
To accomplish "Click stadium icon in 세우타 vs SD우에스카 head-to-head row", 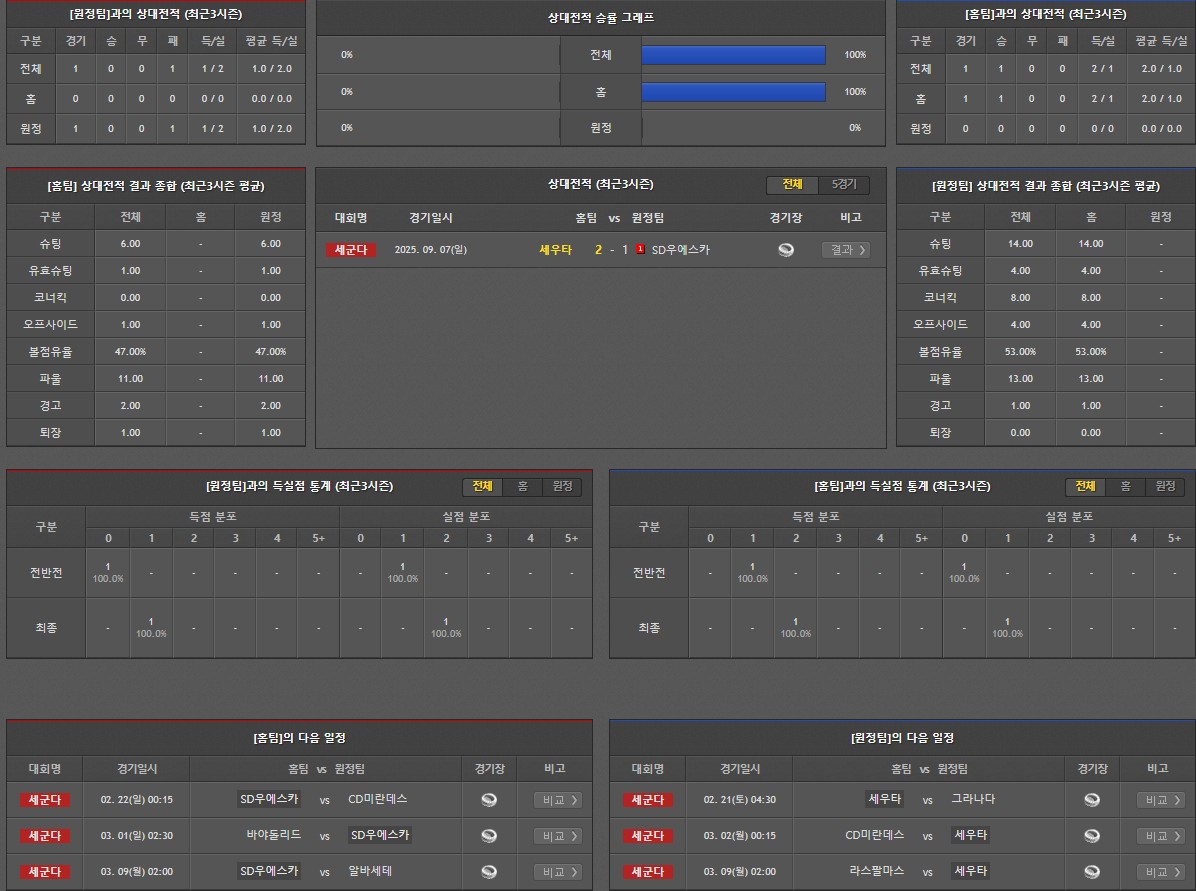I will [x=786, y=250].
